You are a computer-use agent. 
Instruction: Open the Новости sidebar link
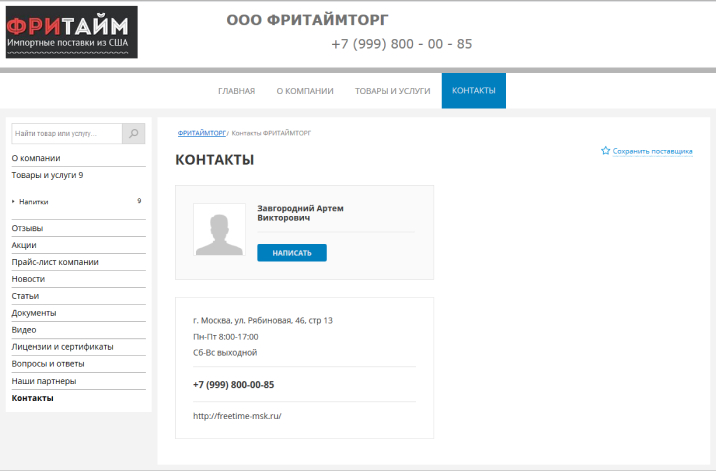tap(28, 279)
